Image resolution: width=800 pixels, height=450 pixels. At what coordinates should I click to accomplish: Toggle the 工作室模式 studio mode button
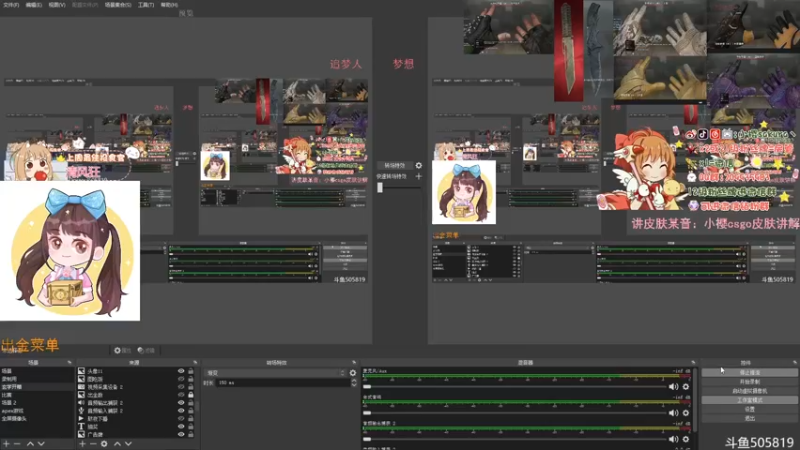[x=749, y=400]
